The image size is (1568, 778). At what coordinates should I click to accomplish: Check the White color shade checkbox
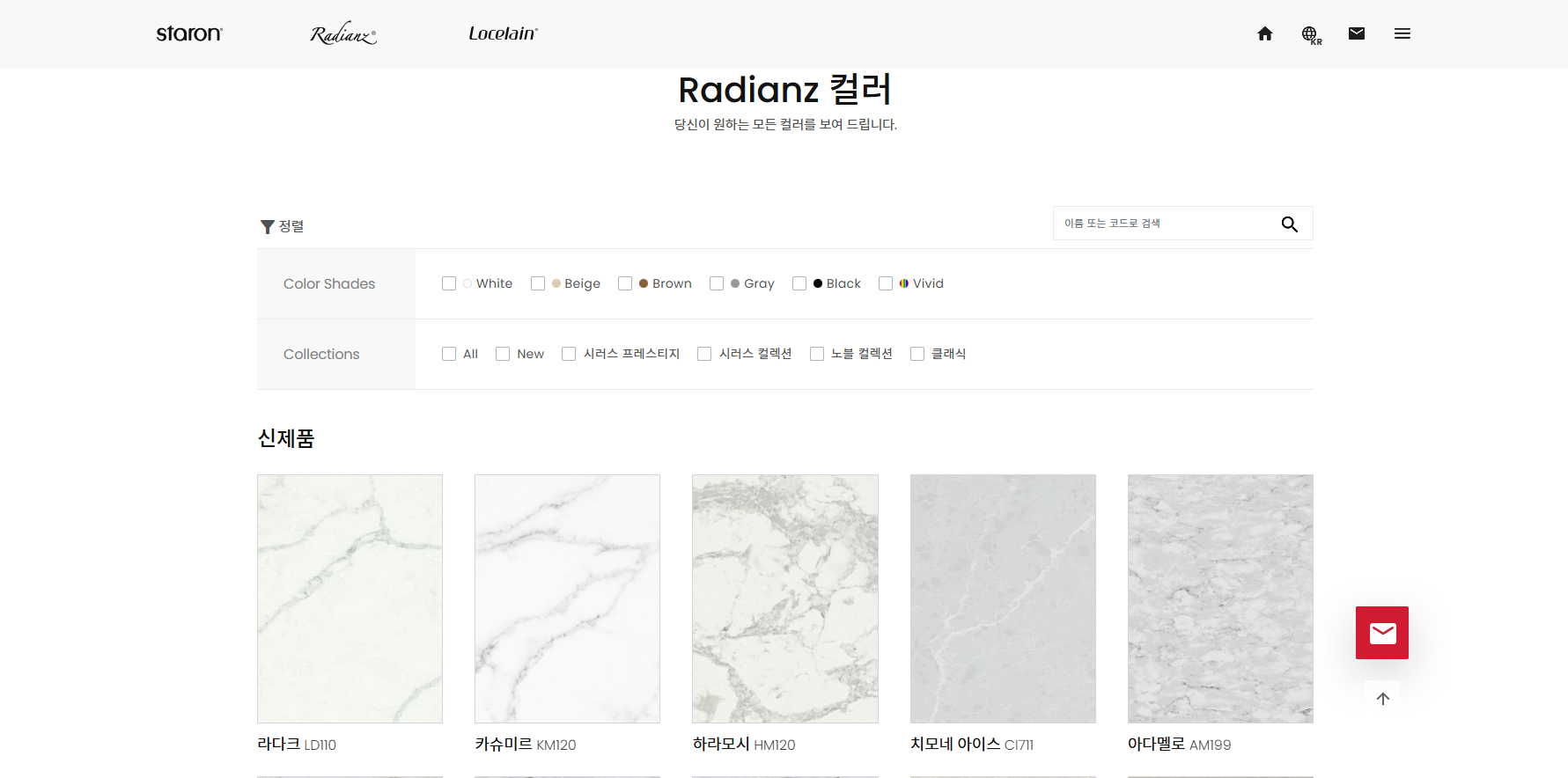(x=449, y=283)
